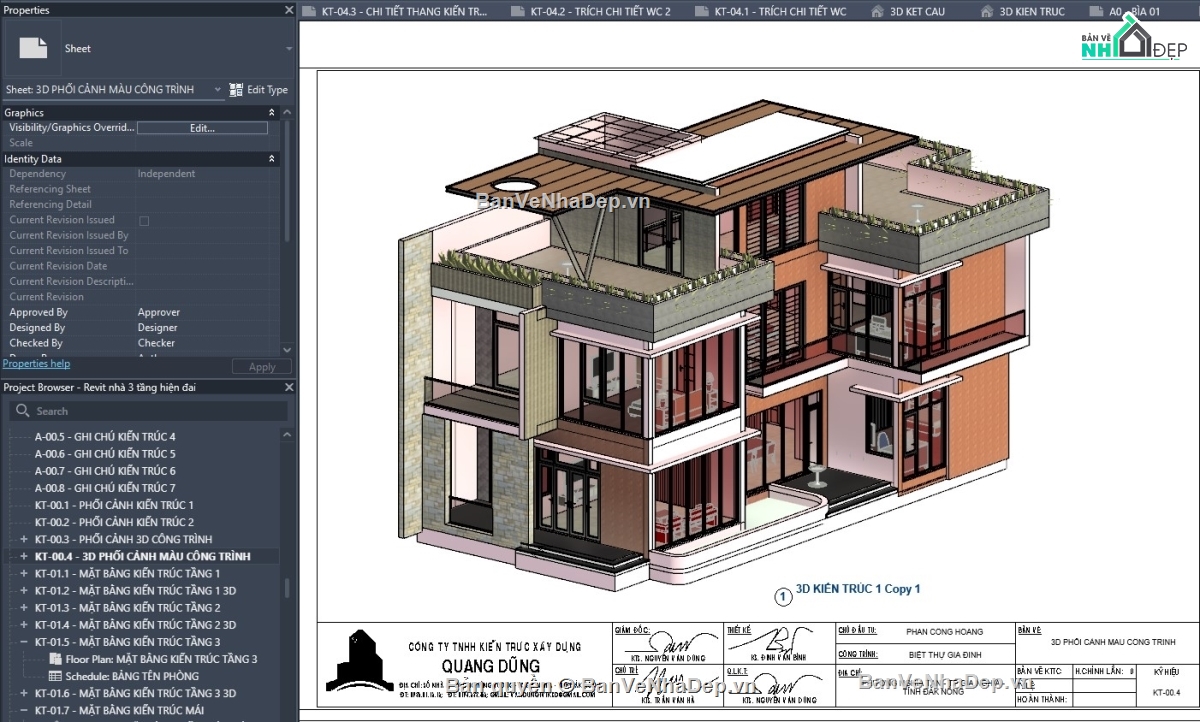
Task: Click BIỆT THỰ GIA ĐÌNH text in title block
Action: tap(944, 654)
